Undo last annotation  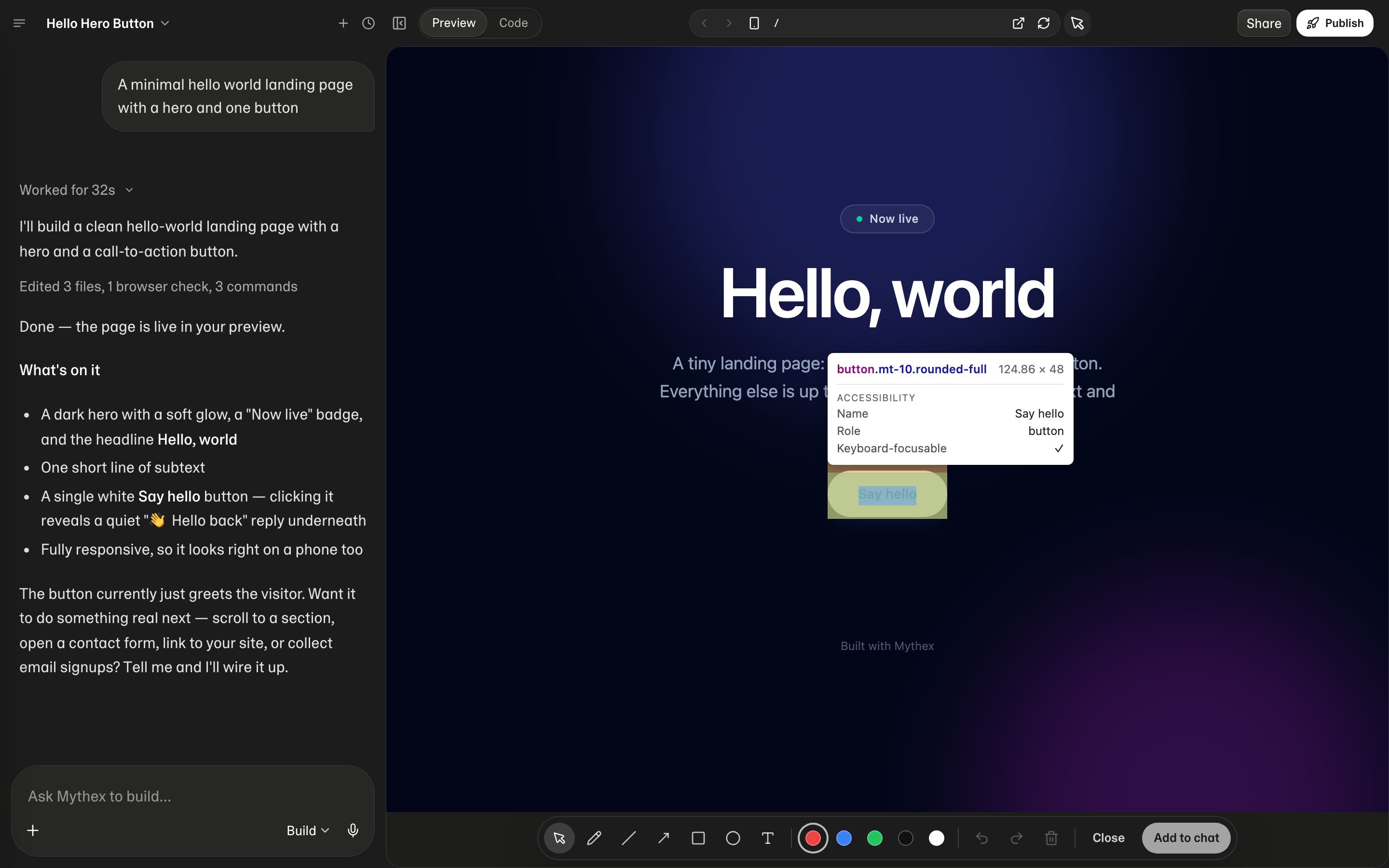coord(982,838)
